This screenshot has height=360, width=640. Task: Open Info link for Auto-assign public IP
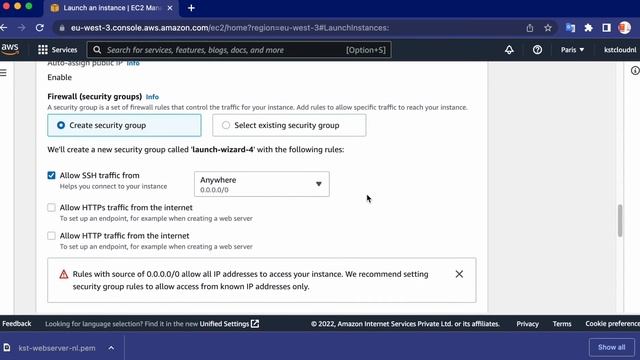click(x=133, y=63)
